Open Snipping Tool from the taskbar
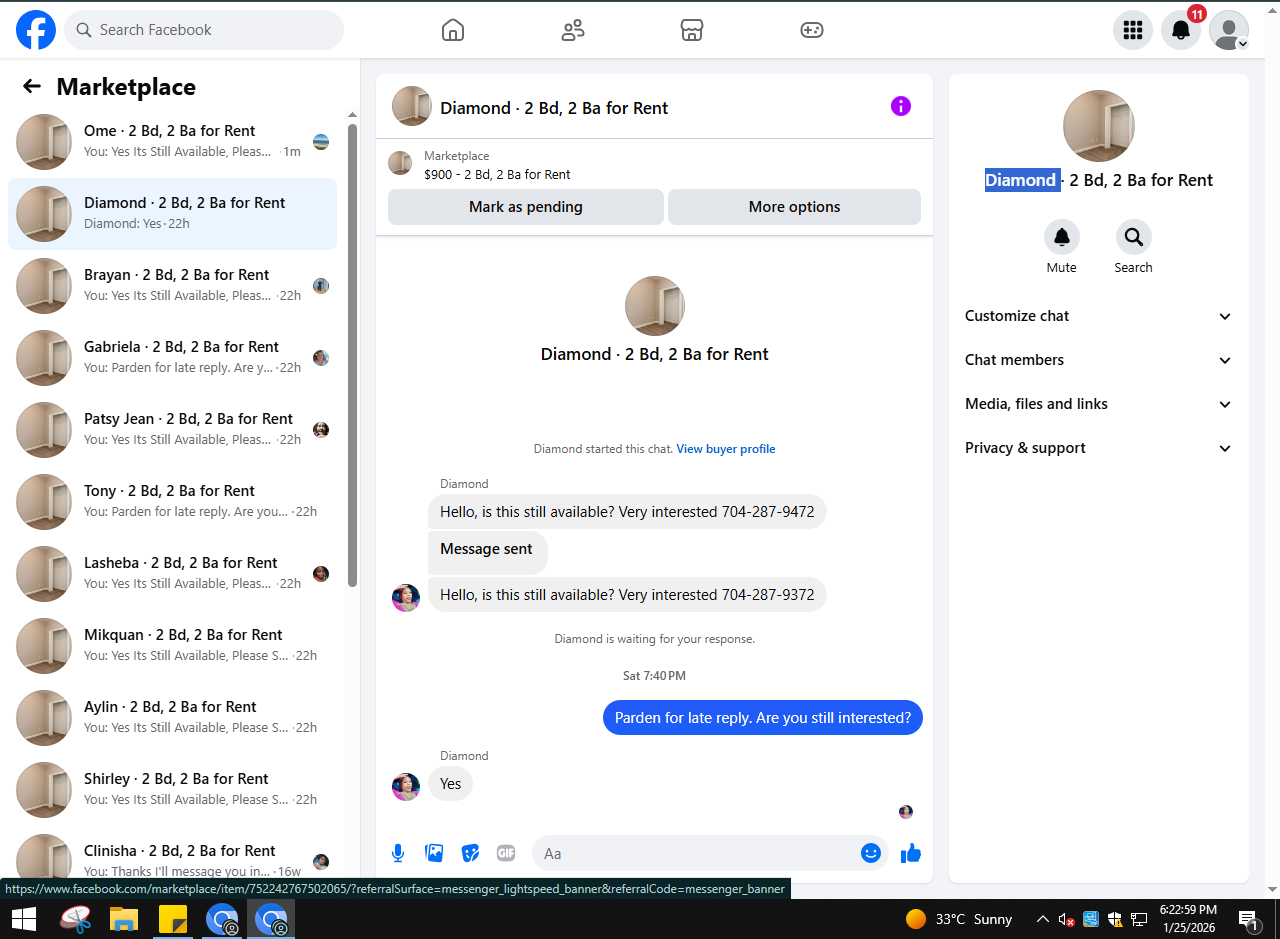Viewport: 1280px width, 939px height. 75,919
